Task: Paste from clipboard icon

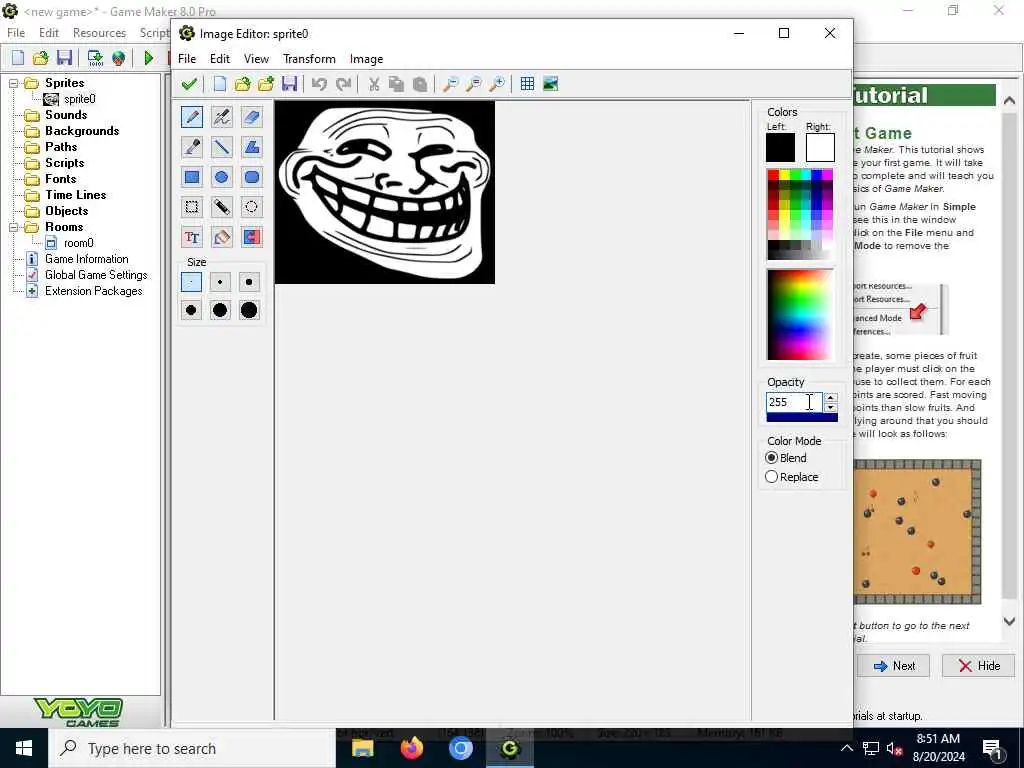Action: tap(420, 84)
